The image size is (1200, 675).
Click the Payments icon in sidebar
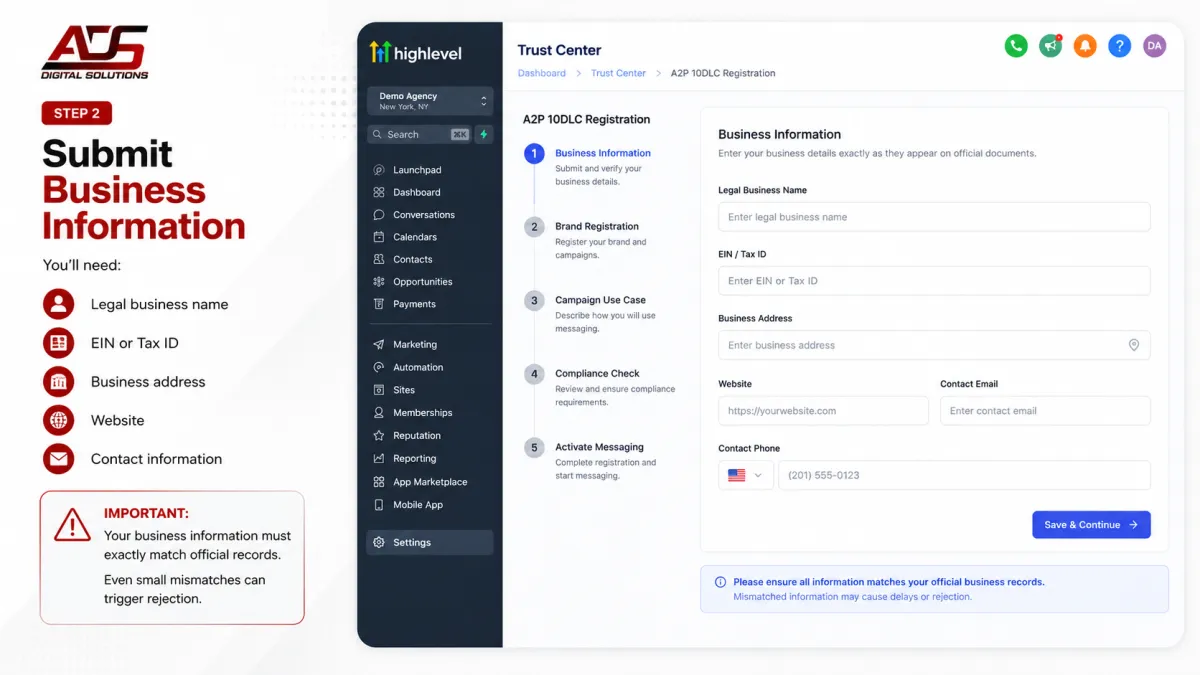tap(379, 304)
